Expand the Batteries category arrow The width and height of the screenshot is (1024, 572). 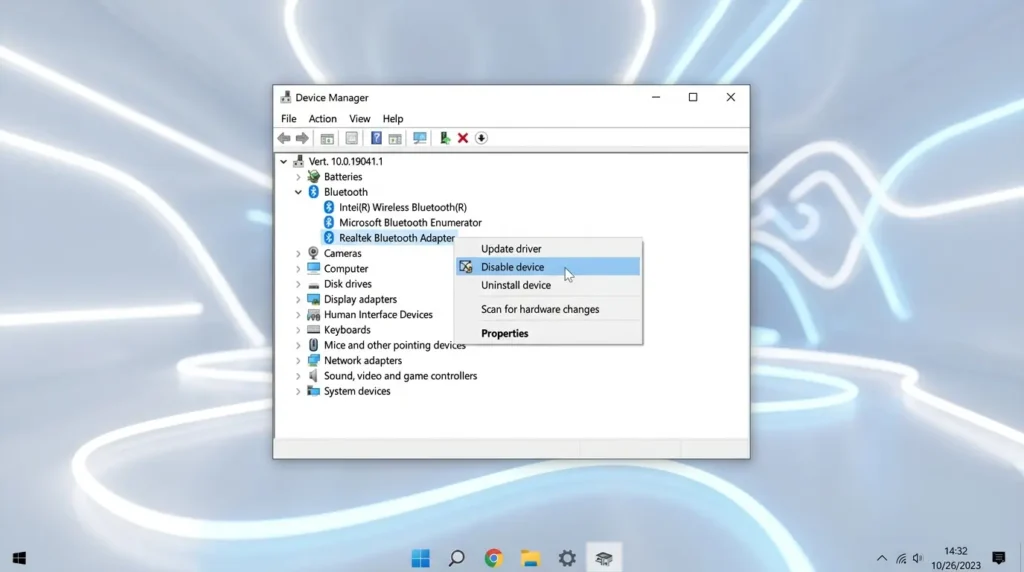(298, 177)
